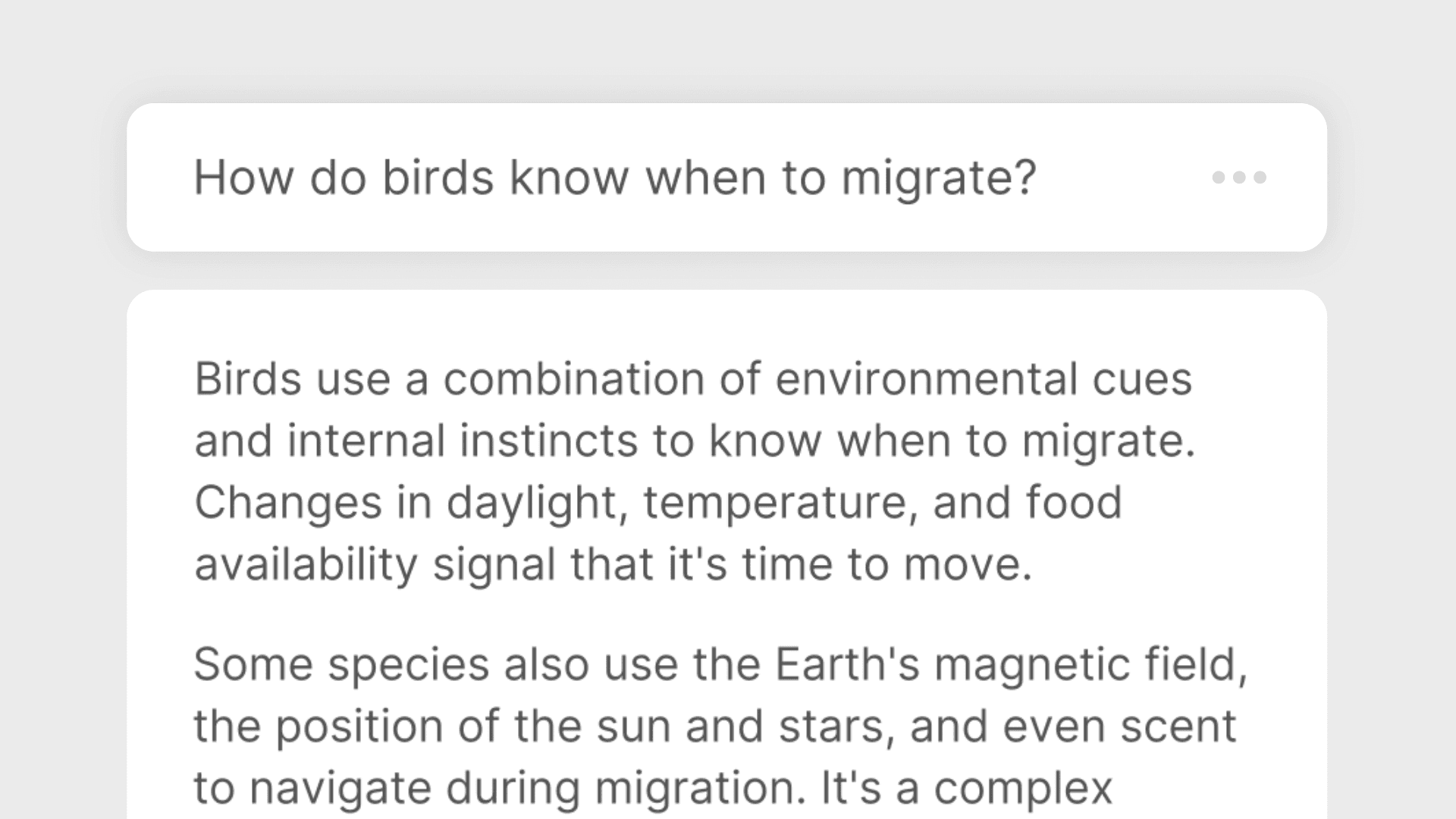
Task: Click "migrate?" in the question card
Action: coord(938,177)
